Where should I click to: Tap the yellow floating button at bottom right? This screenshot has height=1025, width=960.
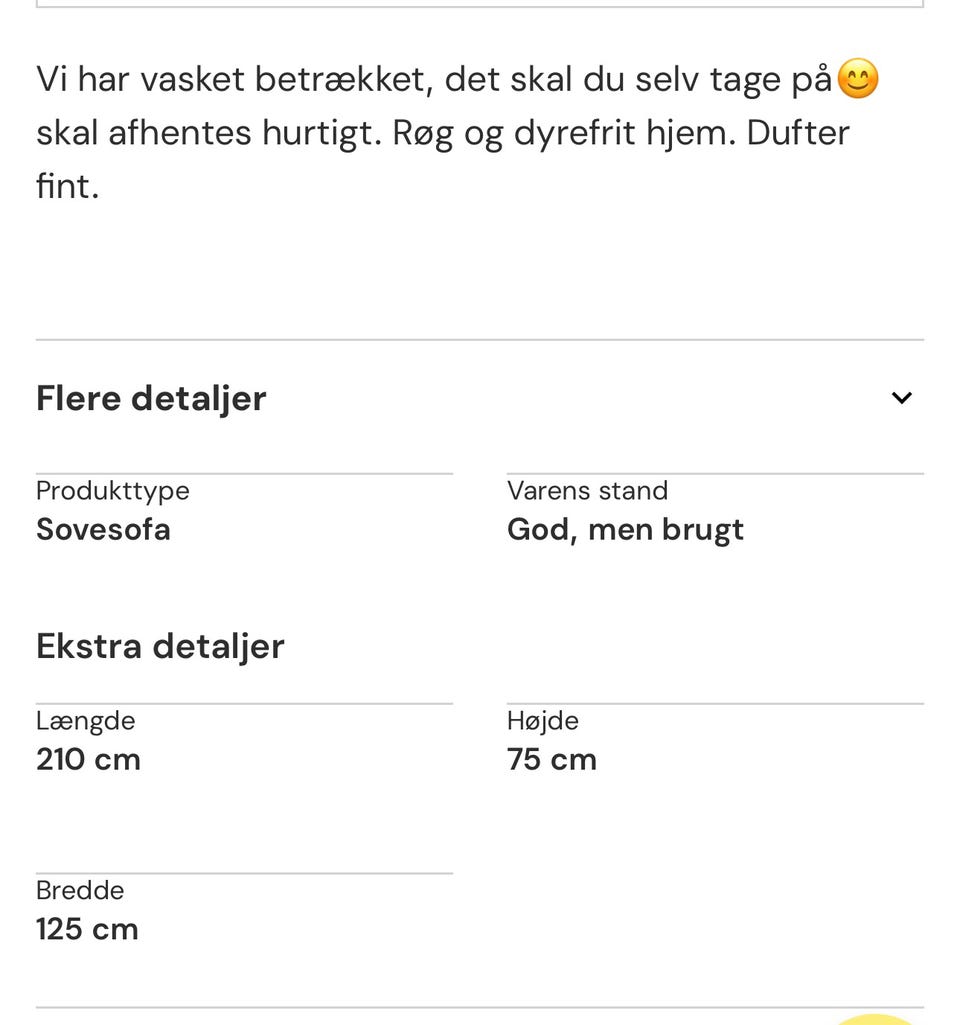click(x=876, y=1019)
